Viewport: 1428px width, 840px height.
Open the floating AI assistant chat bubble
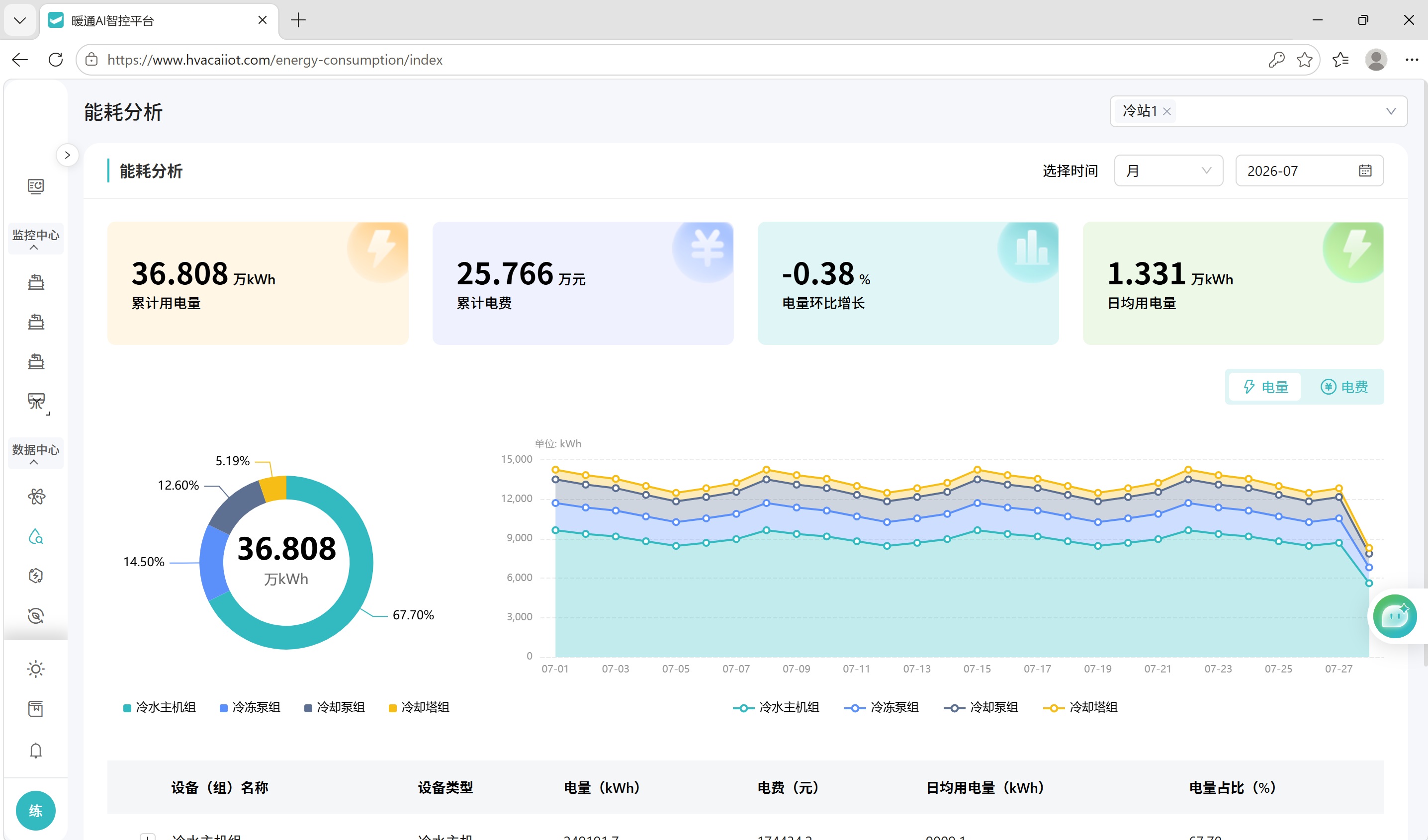(x=1395, y=616)
